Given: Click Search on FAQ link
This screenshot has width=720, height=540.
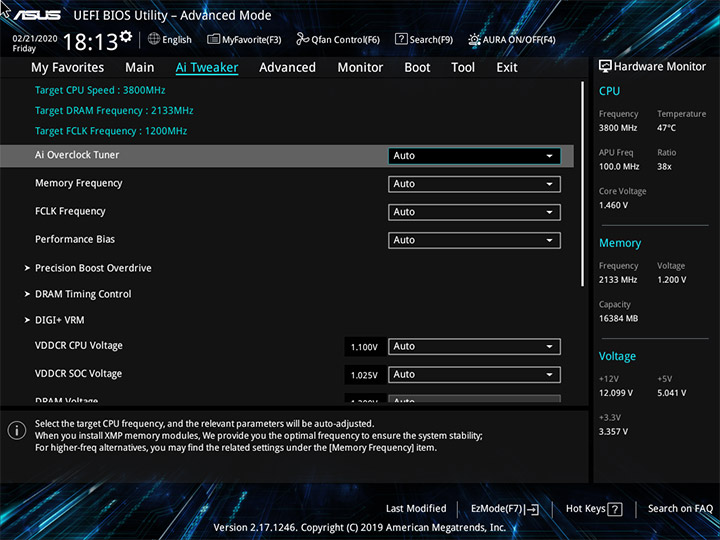Looking at the screenshot, I should 680,508.
